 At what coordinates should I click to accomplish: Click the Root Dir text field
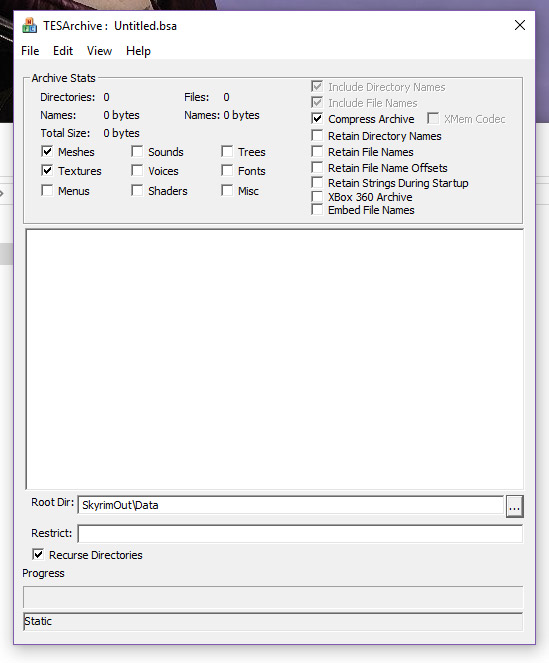click(x=291, y=505)
